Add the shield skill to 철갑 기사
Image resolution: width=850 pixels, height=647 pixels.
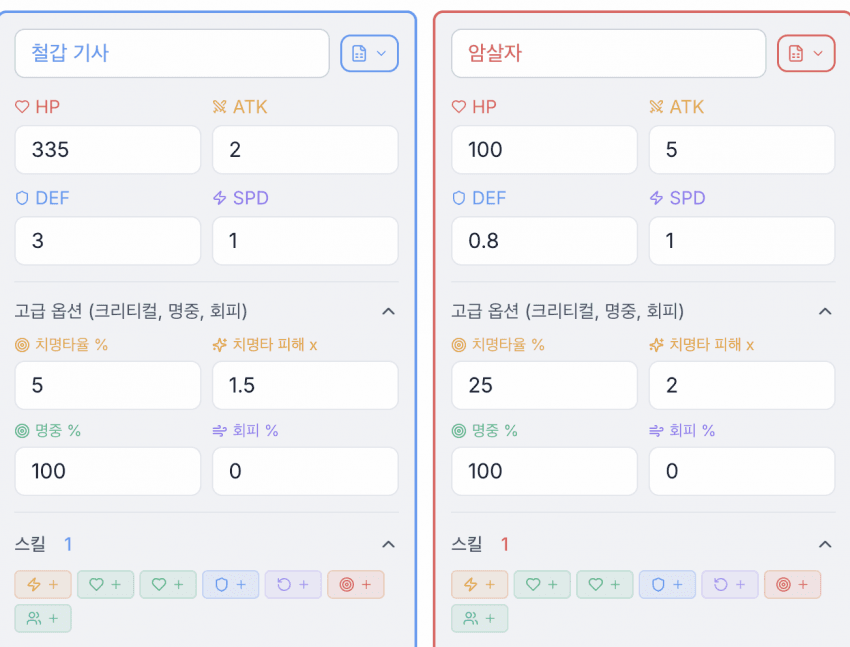click(230, 585)
